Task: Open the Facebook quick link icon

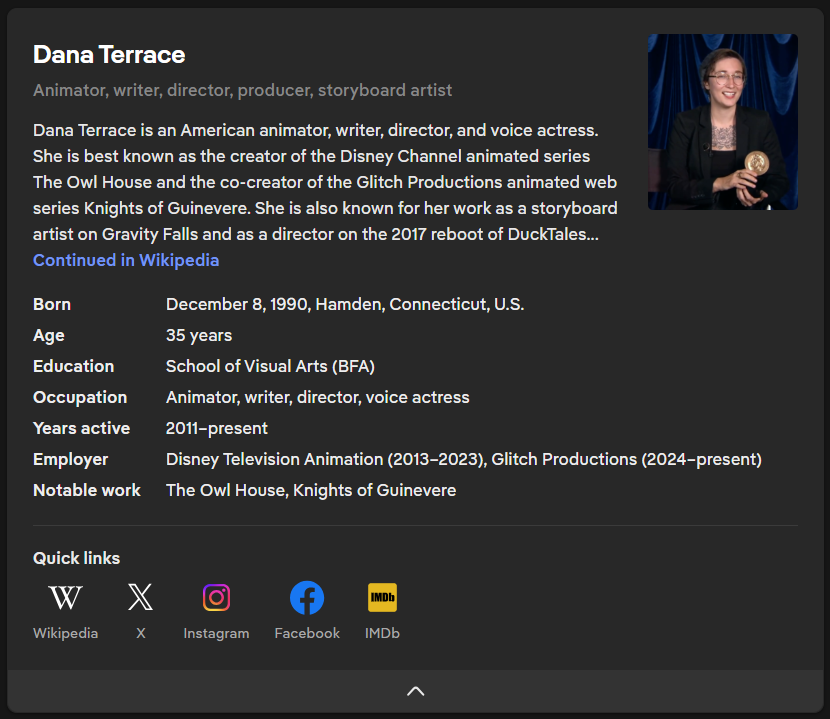Action: click(x=307, y=598)
